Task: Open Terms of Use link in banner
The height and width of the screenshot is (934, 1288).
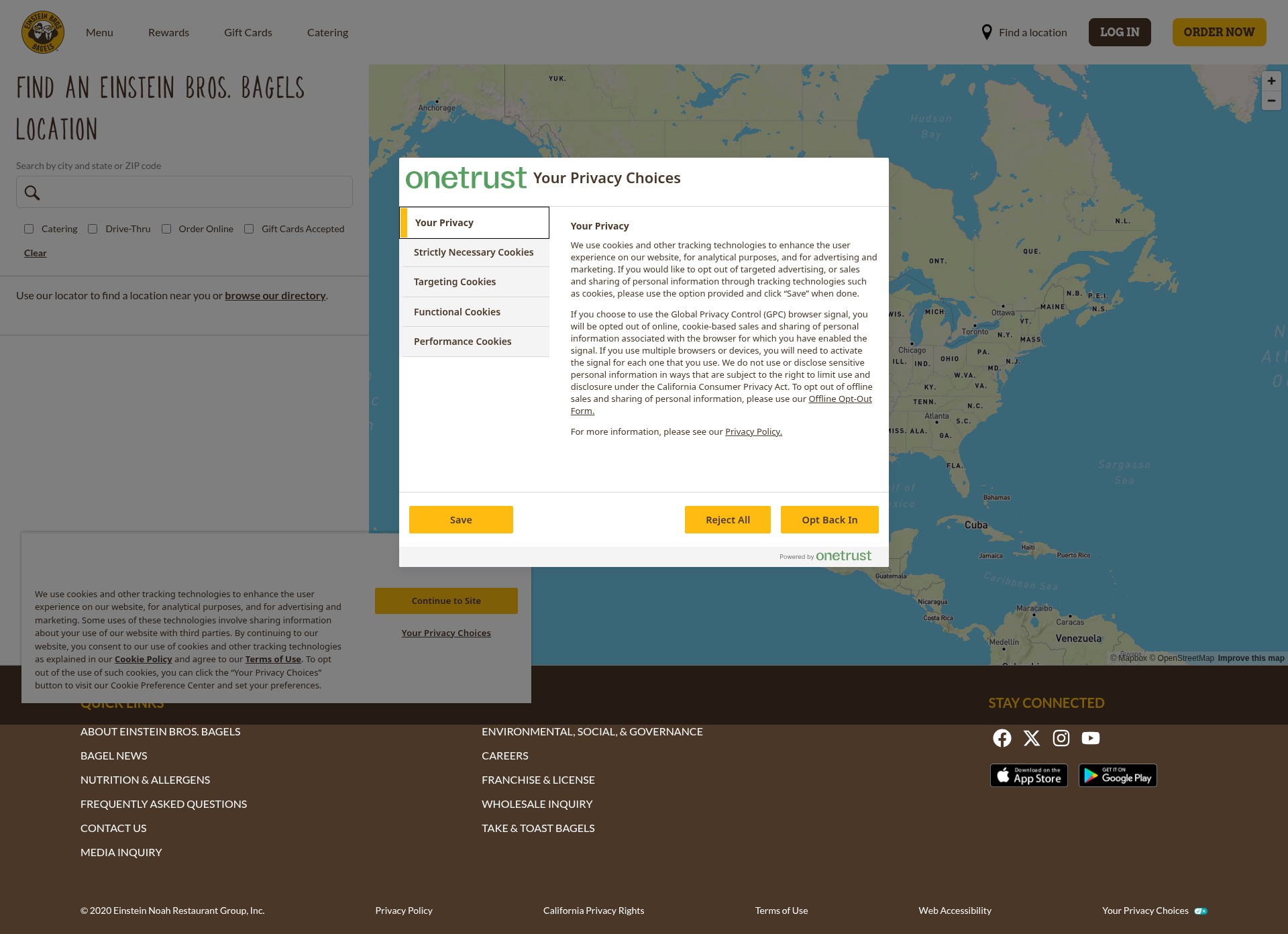Action: [x=273, y=659]
